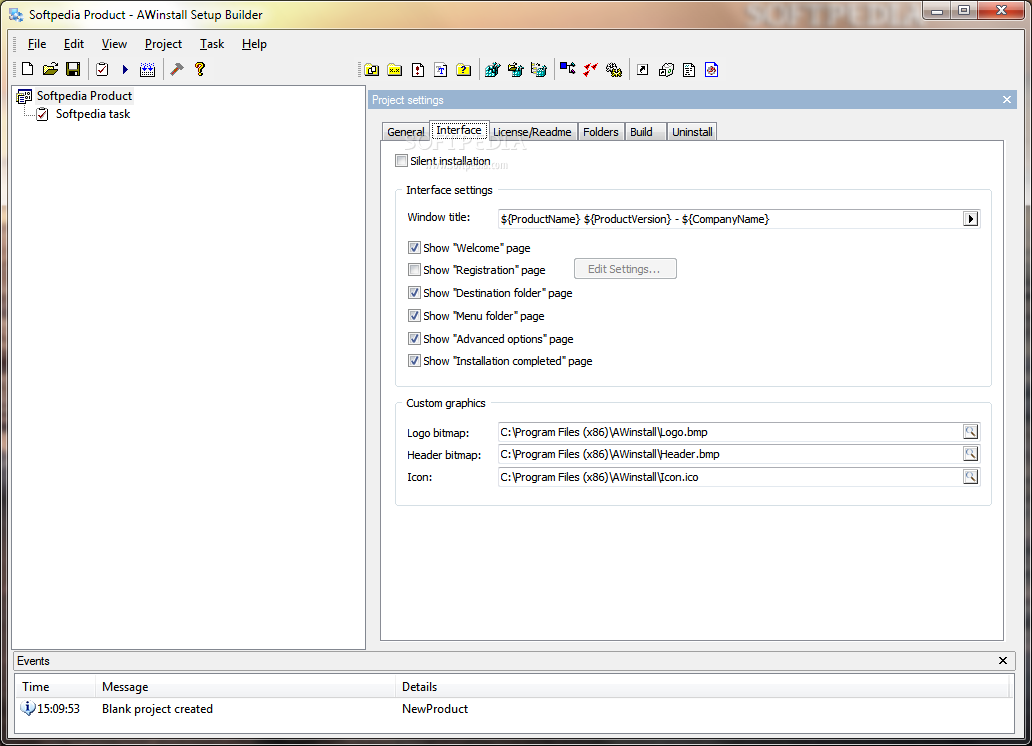Click the yellow gears toolbar icon
Viewport: 1032px width, 746px height.
pyautogui.click(x=614, y=70)
